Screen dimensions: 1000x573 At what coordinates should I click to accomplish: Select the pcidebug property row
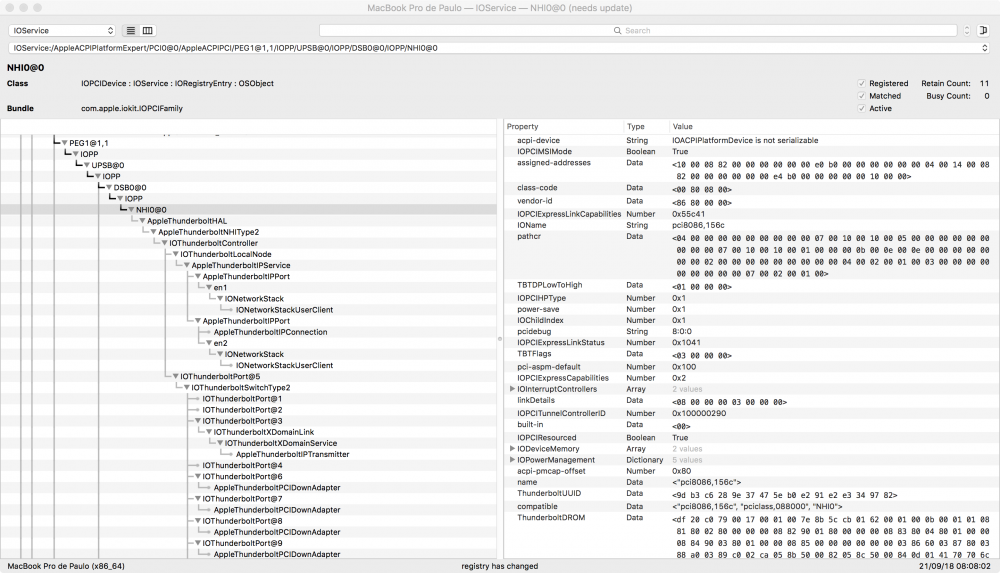point(751,332)
